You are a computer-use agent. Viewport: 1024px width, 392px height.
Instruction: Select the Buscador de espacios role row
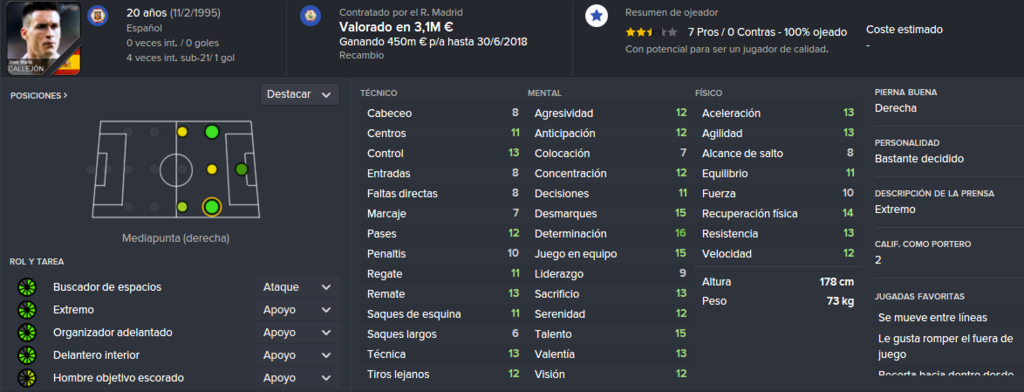tap(175, 287)
